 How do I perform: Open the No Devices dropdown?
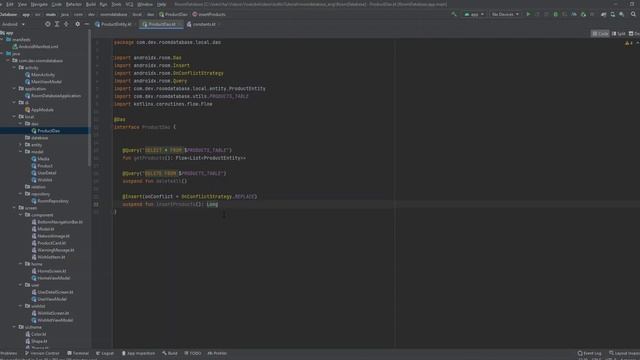coord(505,14)
